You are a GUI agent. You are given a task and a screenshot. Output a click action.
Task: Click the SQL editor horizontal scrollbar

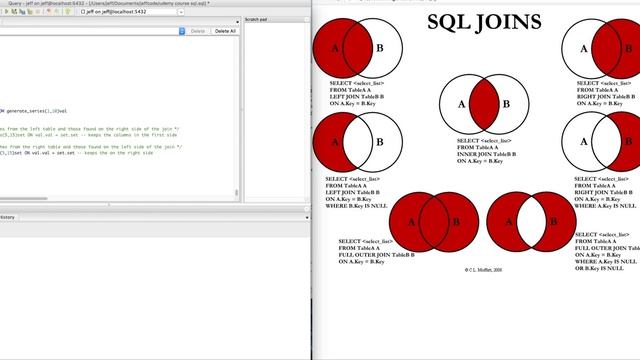tap(24, 199)
